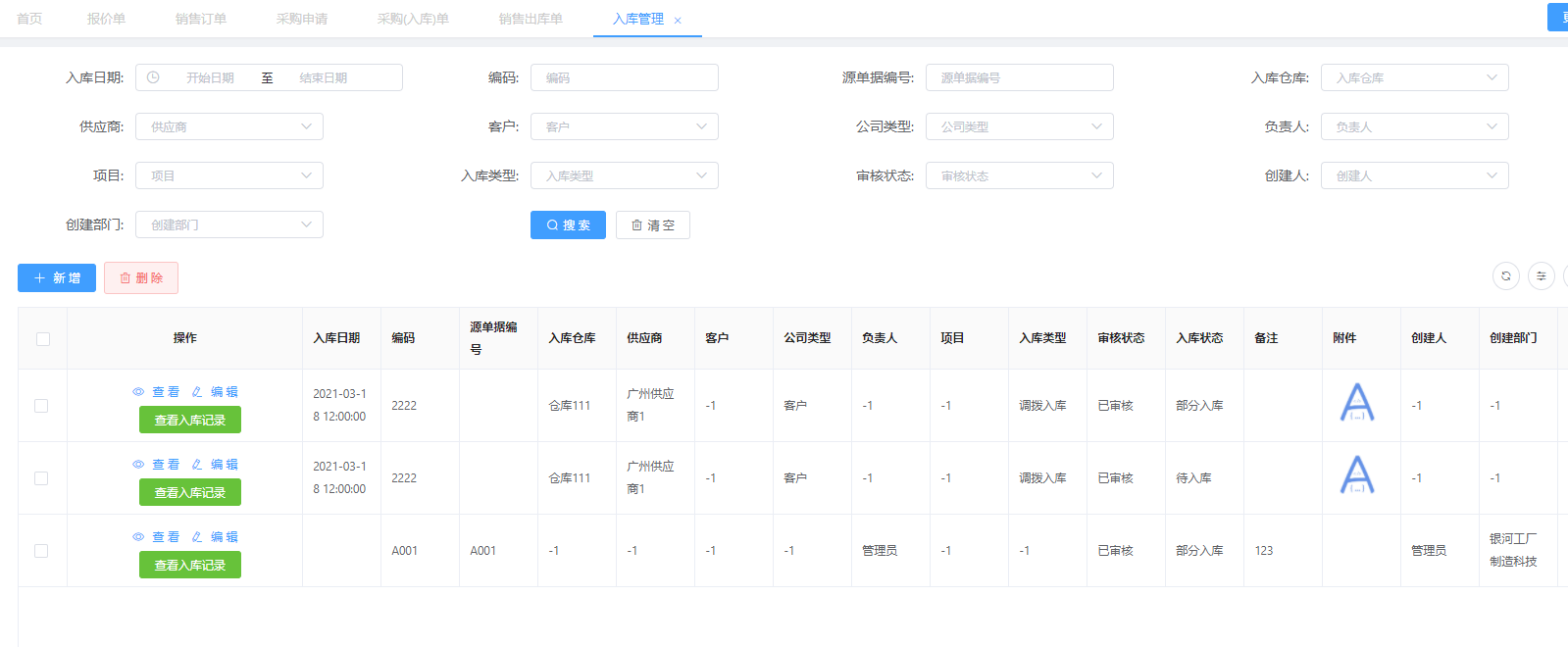1568x647 pixels.
Task: Click 查看 in the A001 row
Action: 156,536
